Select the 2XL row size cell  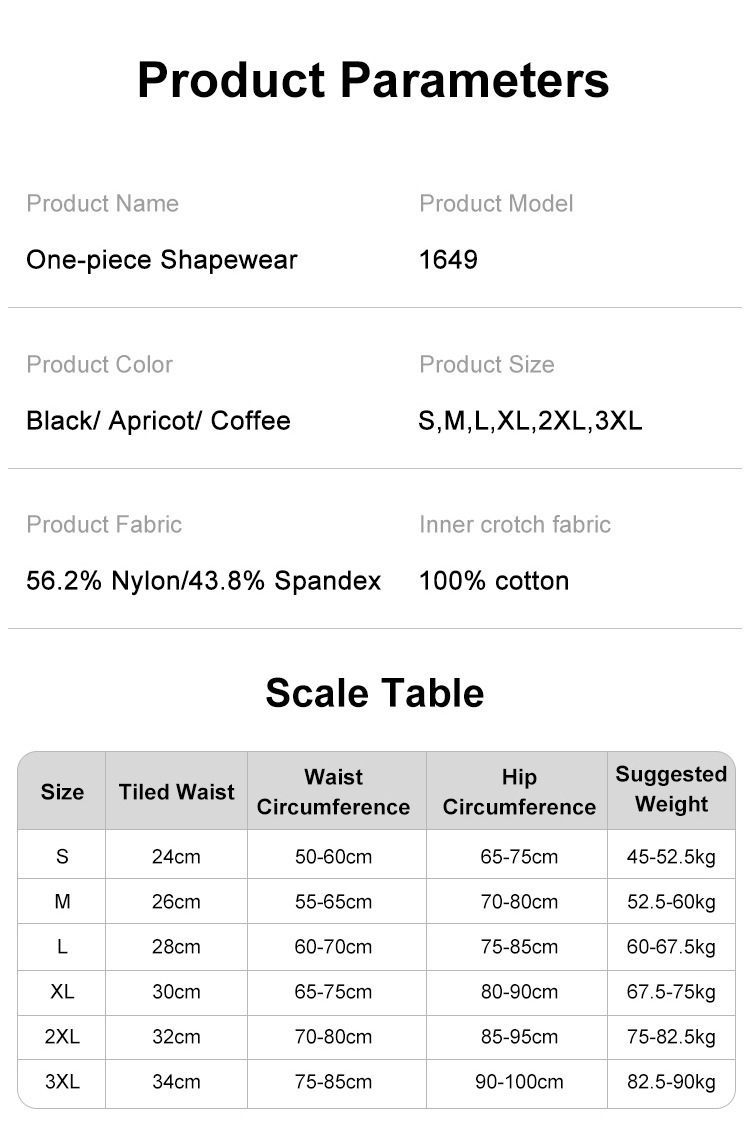tap(62, 1037)
